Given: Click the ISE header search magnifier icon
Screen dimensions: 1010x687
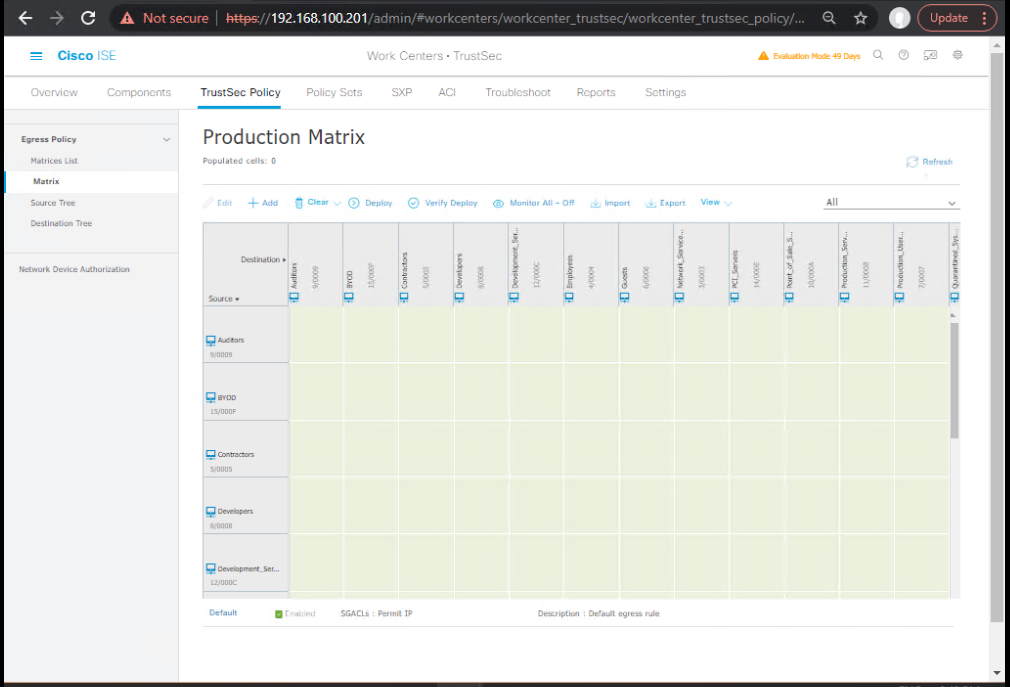Looking at the screenshot, I should point(878,55).
